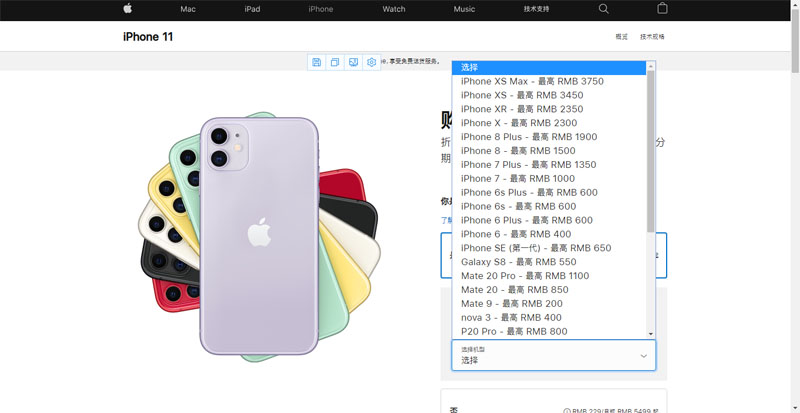Click the dropdown list's scroll-down arrow
Screen dimensions: 800x413
[651, 333]
